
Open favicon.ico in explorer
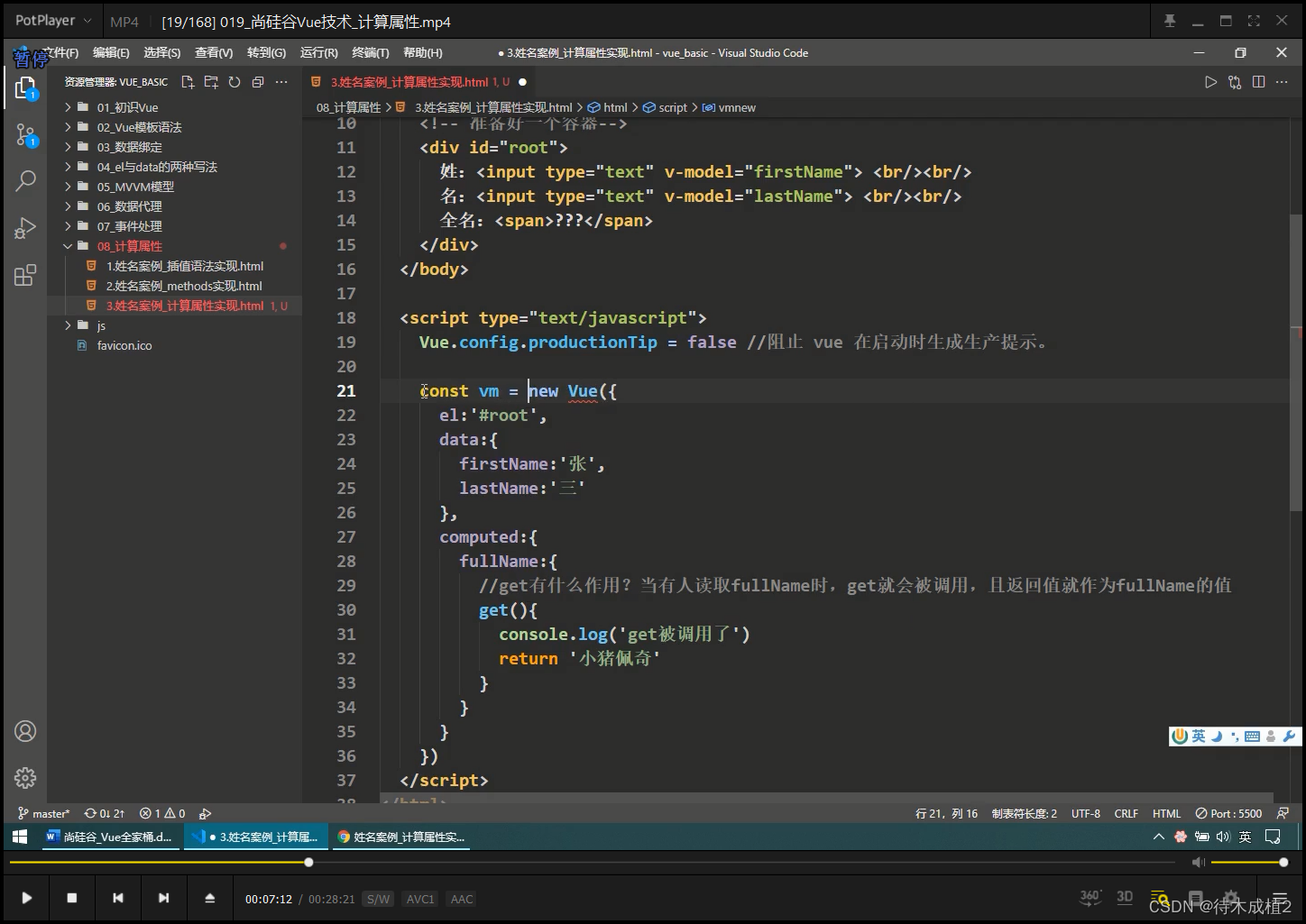click(x=124, y=345)
